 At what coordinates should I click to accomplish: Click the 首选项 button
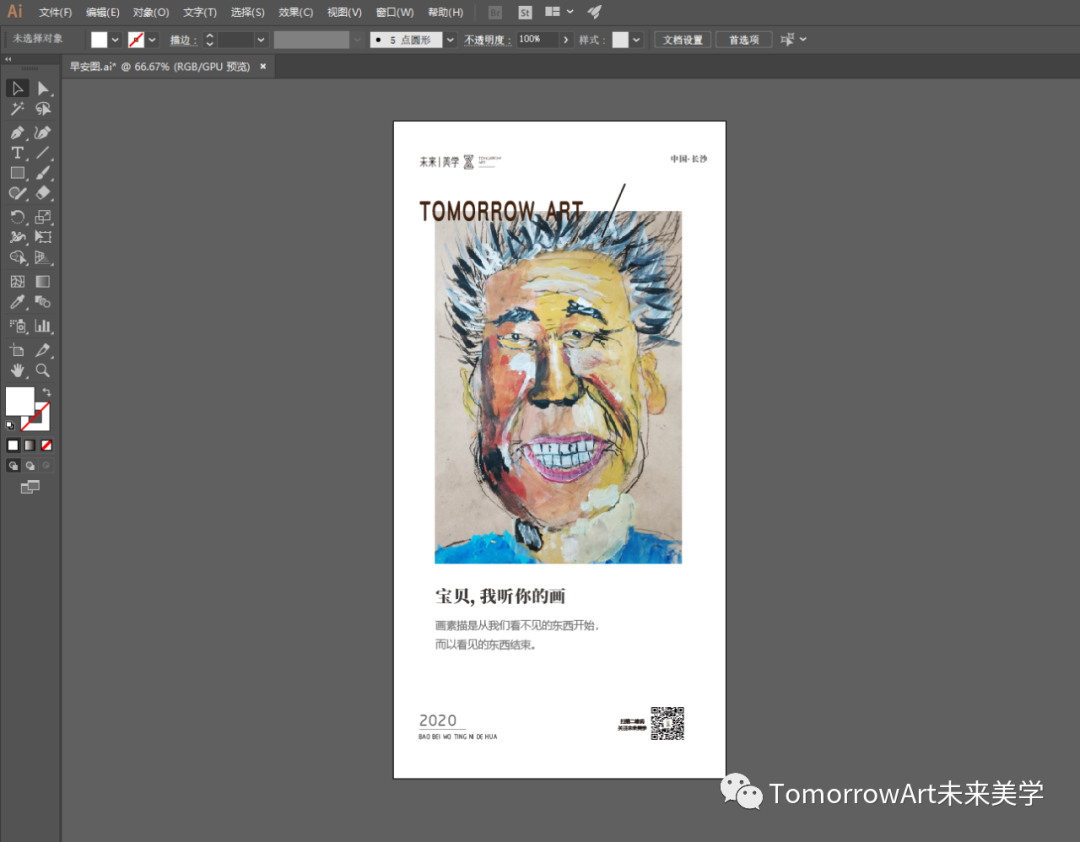[x=744, y=40]
